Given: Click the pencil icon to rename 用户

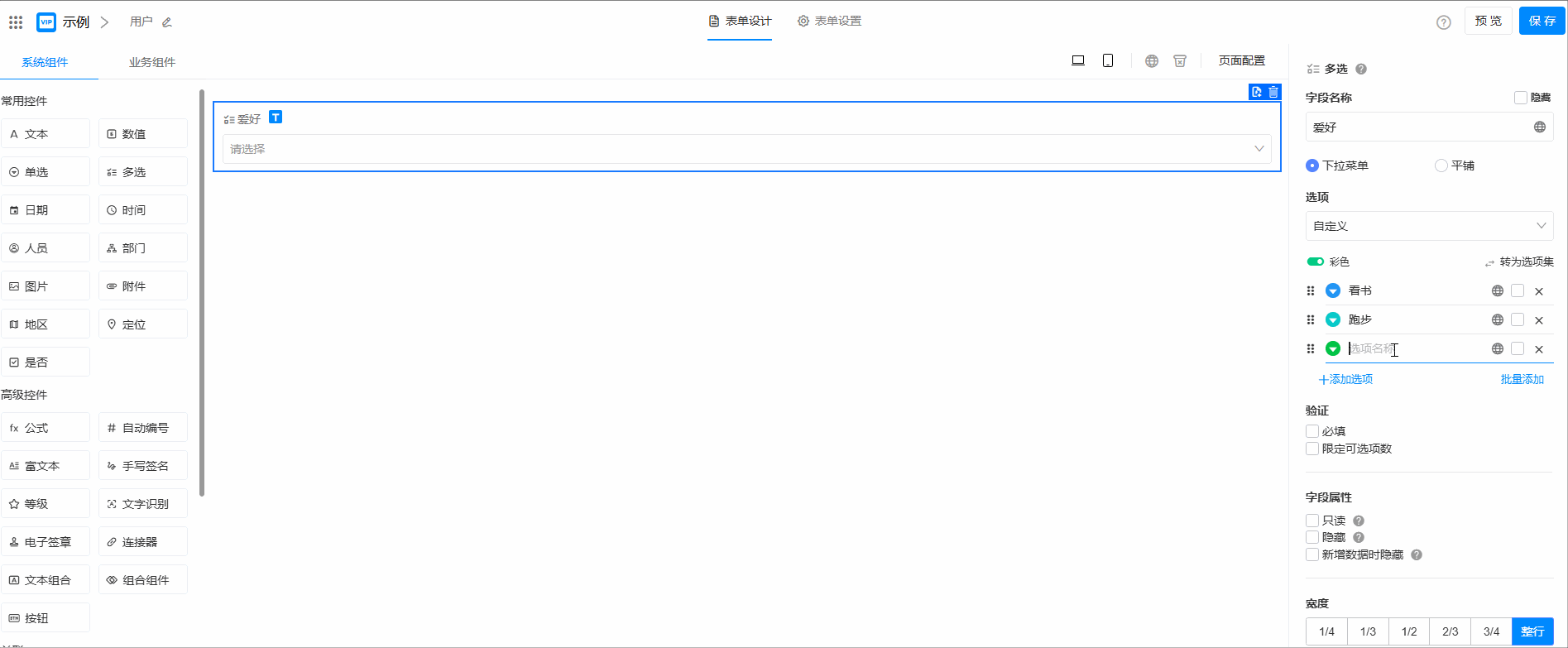Looking at the screenshot, I should [x=167, y=22].
